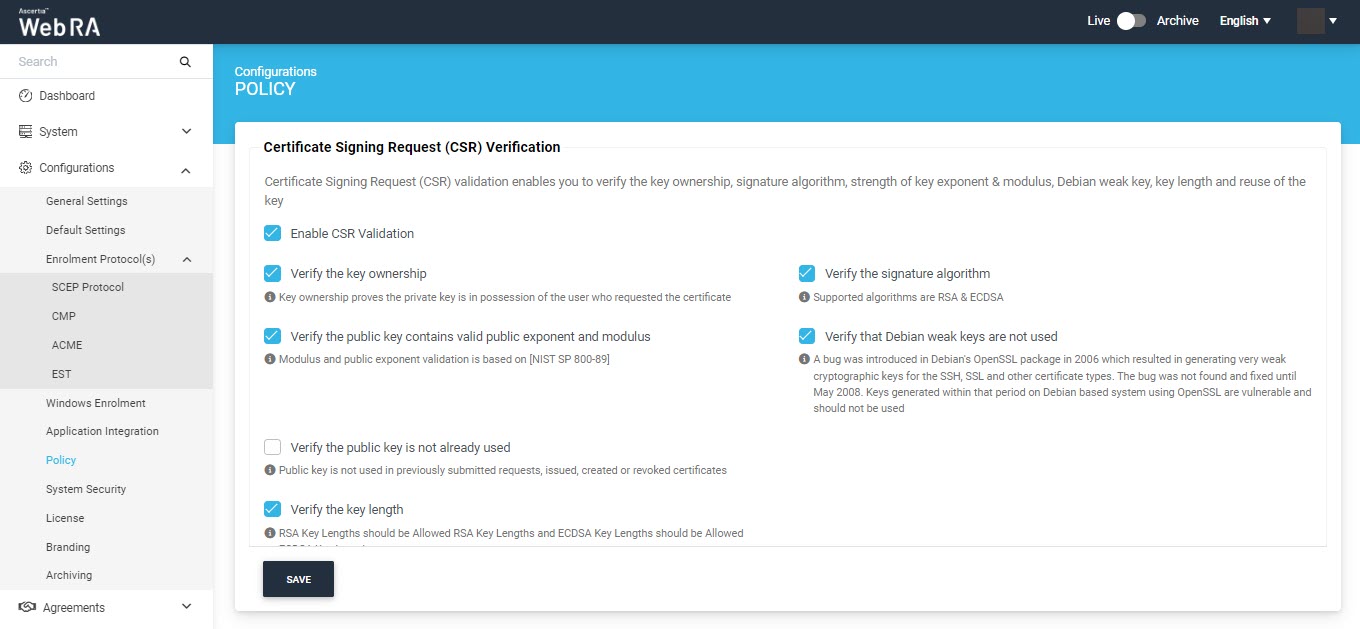Screen dimensions: 1360x629
Task: Select SCEP Protocol in sidebar
Action: (88, 287)
